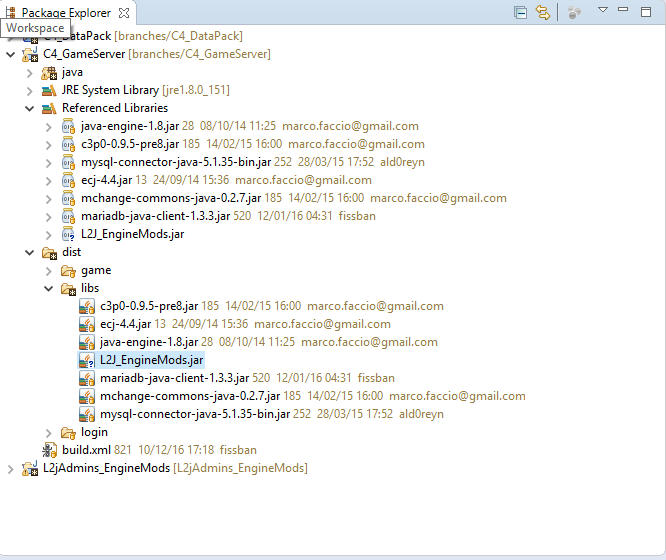This screenshot has height=560, width=666.
Task: Click jar icon of c3p0 in Referenced Libraries
Action: (68, 144)
